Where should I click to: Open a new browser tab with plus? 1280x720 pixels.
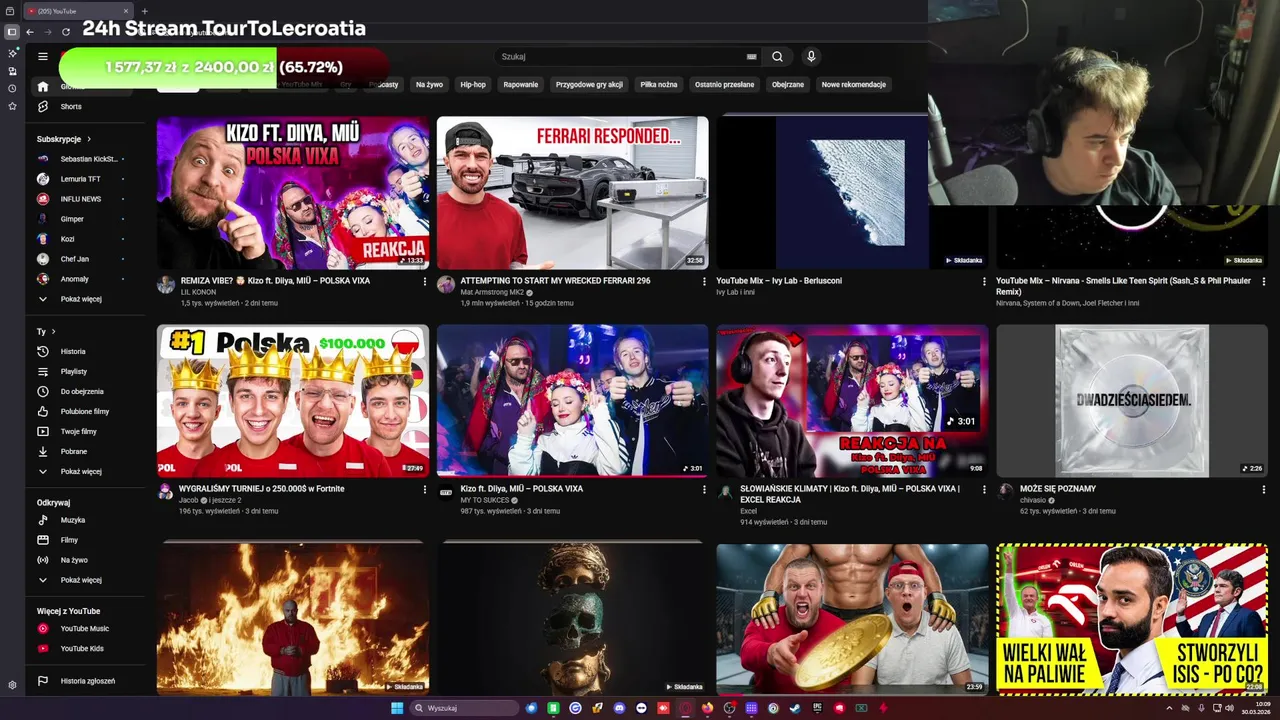click(144, 11)
